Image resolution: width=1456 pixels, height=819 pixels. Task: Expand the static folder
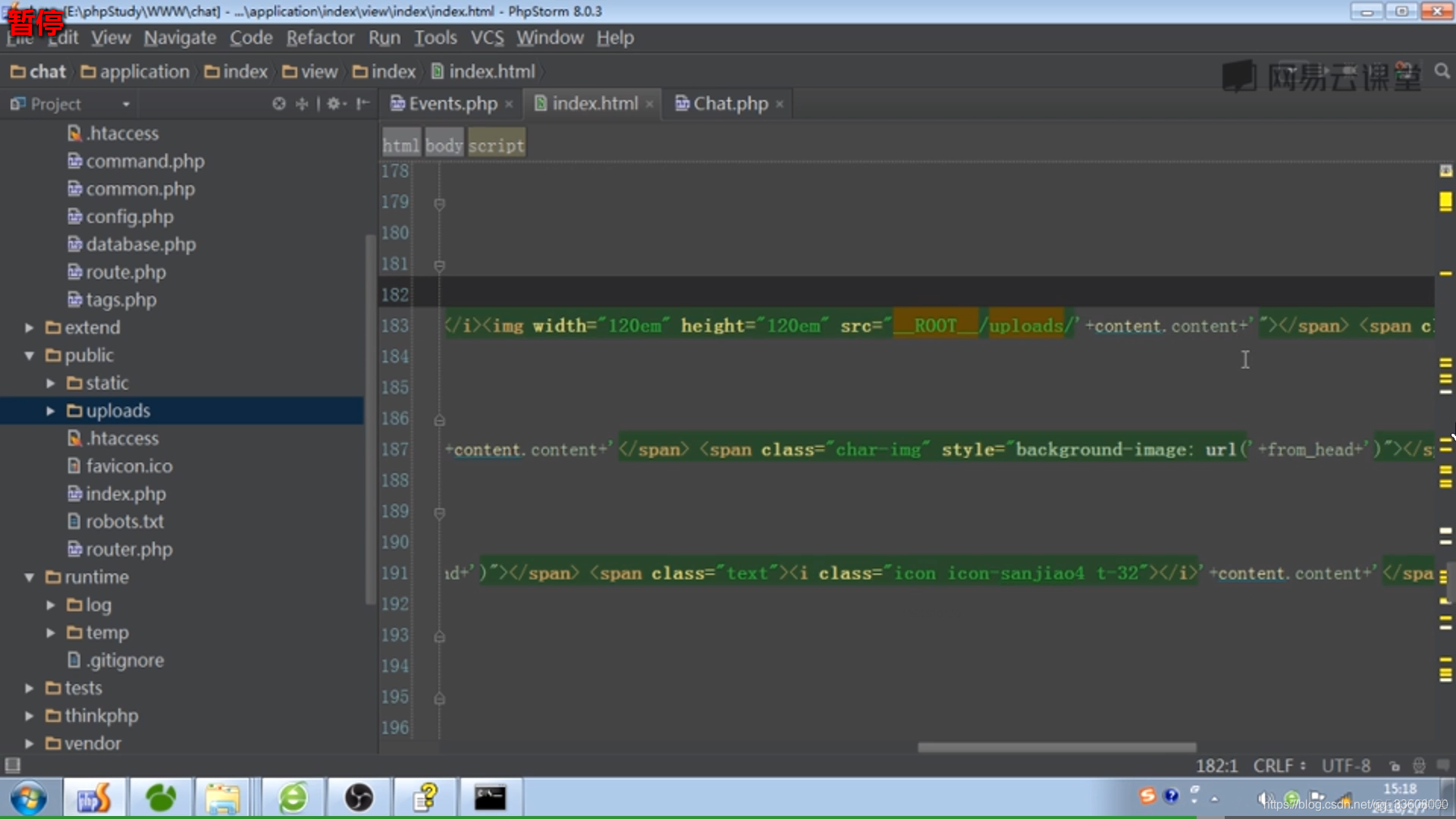click(50, 384)
